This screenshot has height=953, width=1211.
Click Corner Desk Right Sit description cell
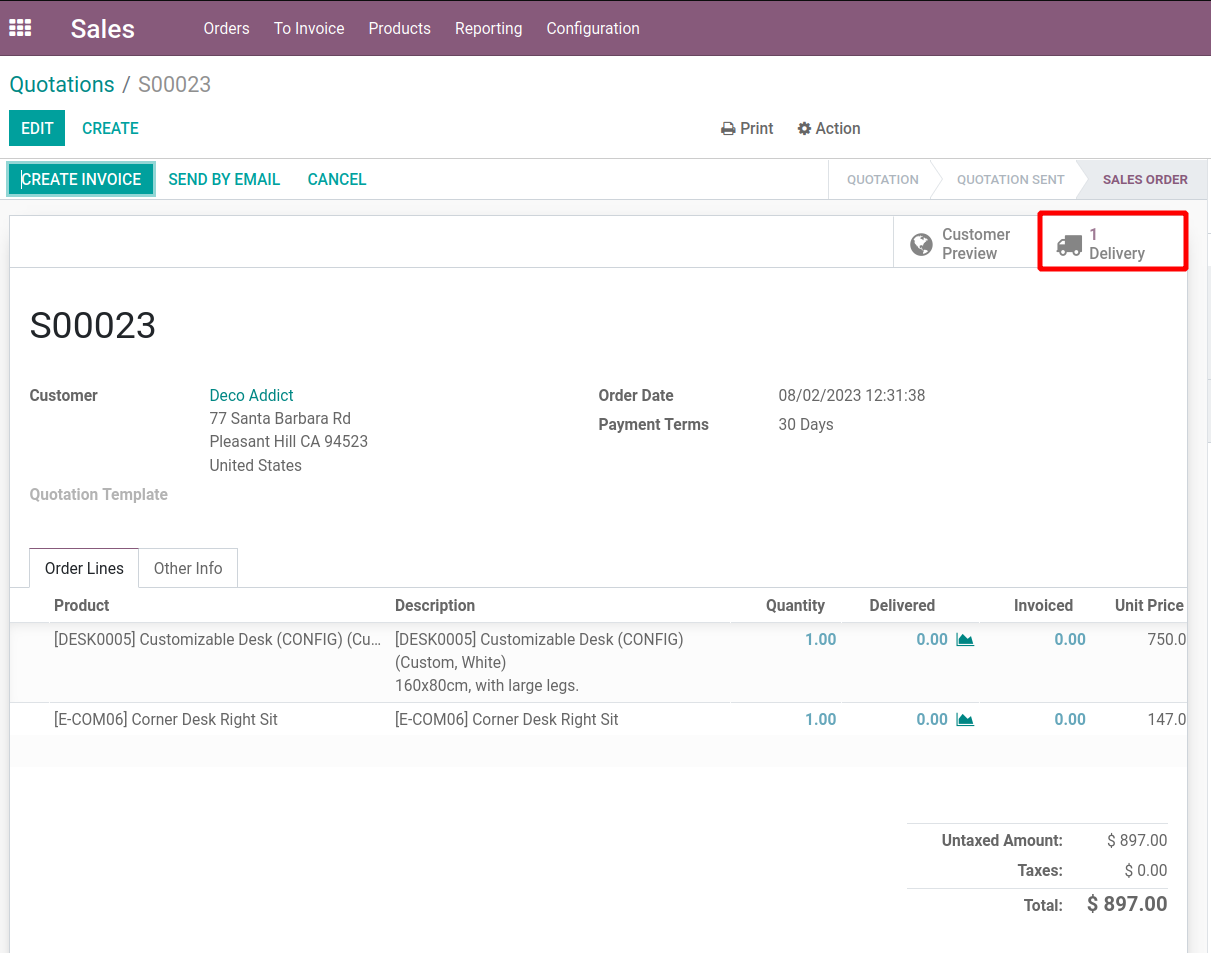(507, 719)
